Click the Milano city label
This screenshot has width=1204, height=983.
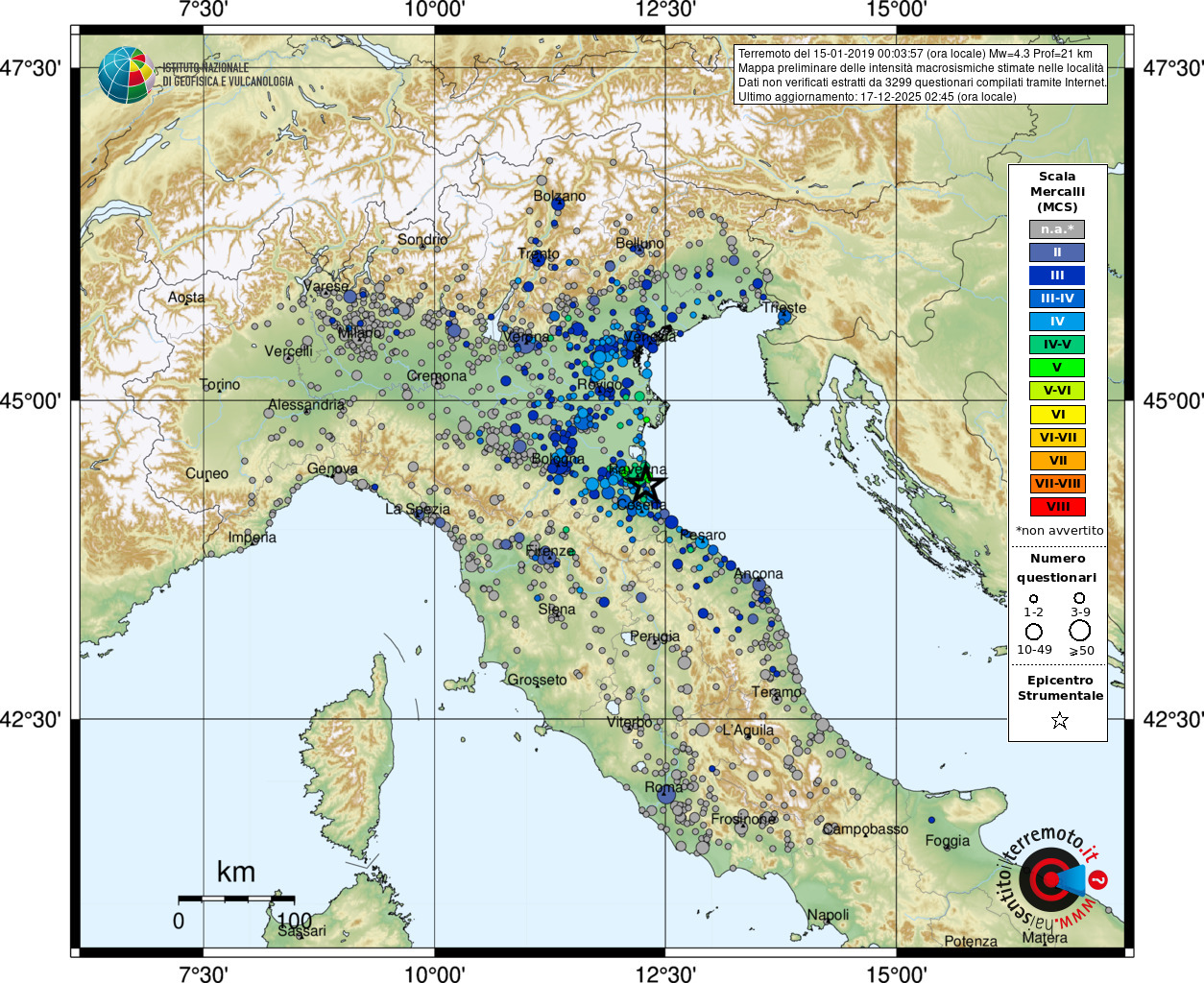pyautogui.click(x=360, y=332)
